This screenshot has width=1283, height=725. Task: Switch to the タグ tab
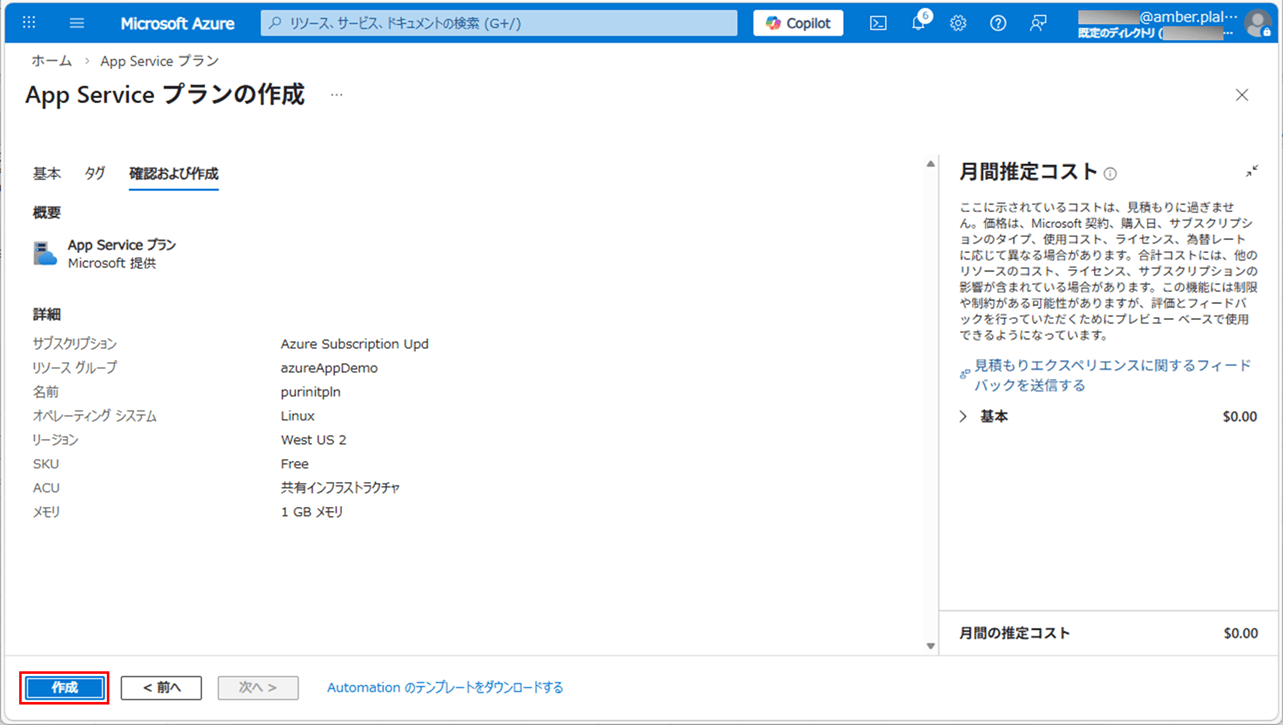point(95,173)
